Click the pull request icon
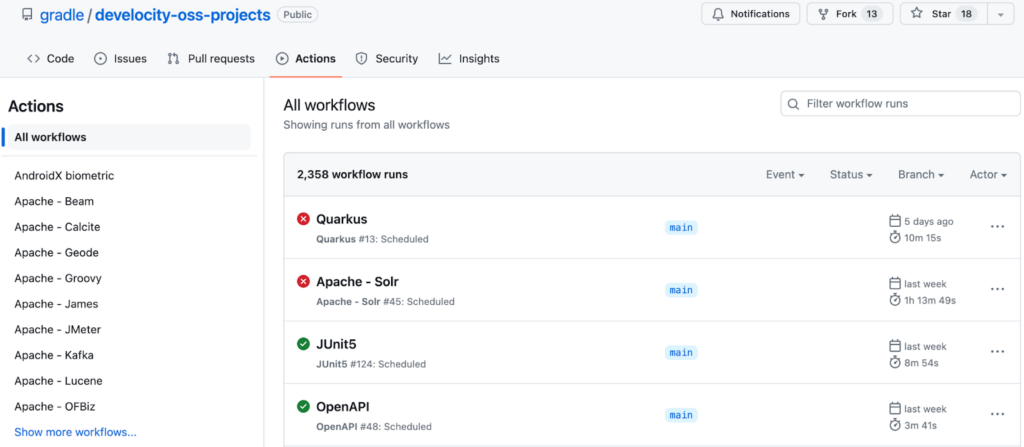Screen dimensions: 1024x447 [173, 59]
